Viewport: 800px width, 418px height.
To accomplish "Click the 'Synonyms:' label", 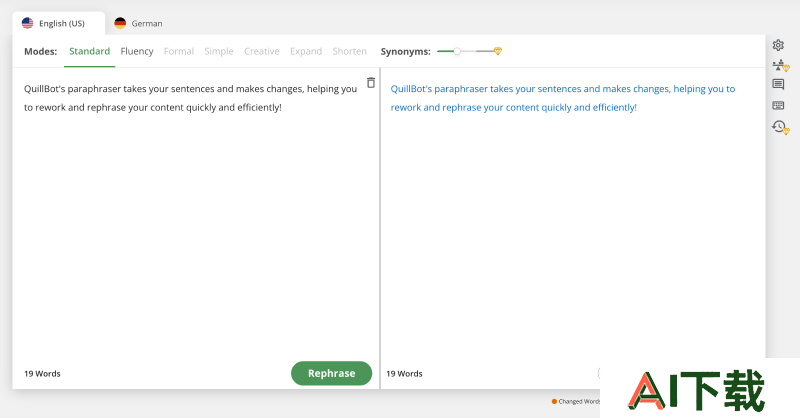I will tap(406, 52).
